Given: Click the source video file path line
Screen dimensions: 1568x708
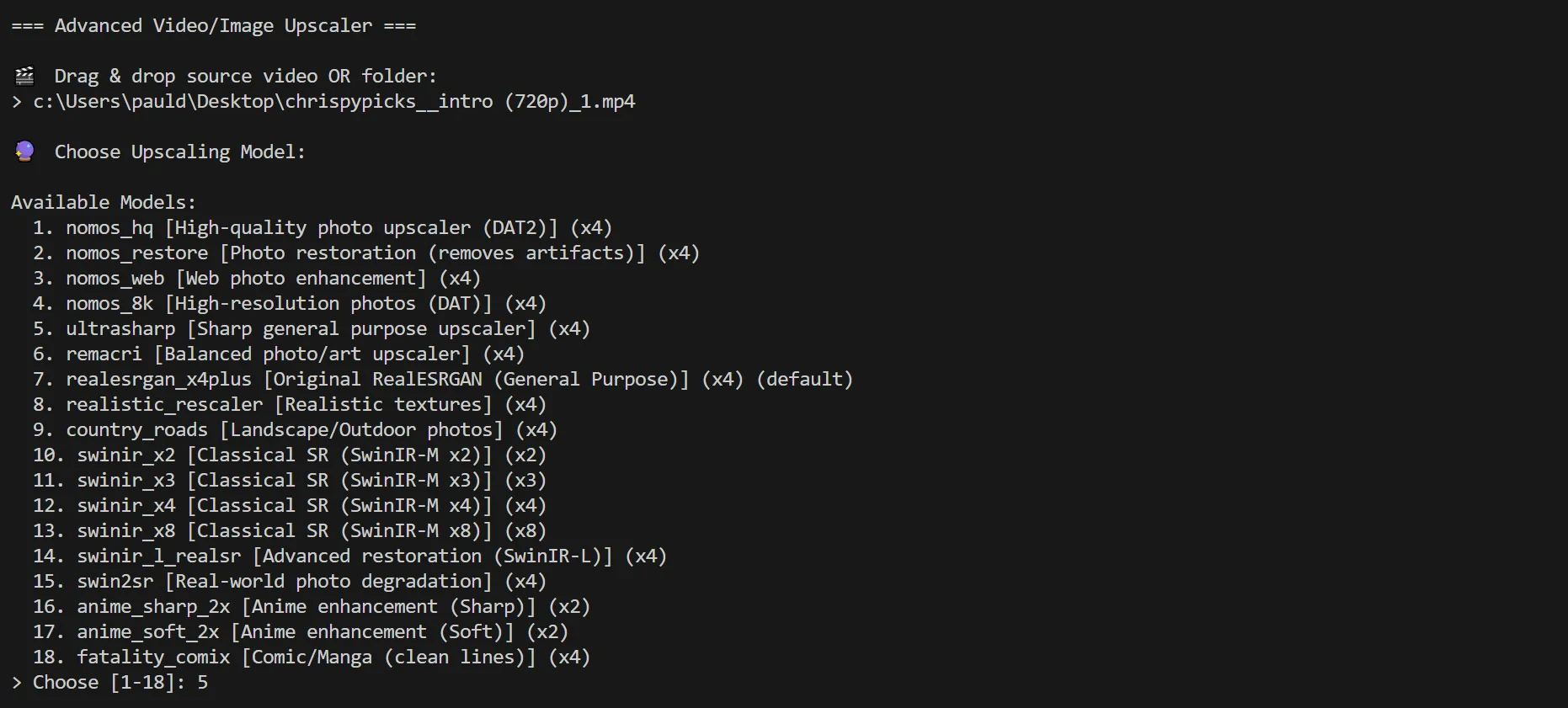Looking at the screenshot, I should [333, 102].
